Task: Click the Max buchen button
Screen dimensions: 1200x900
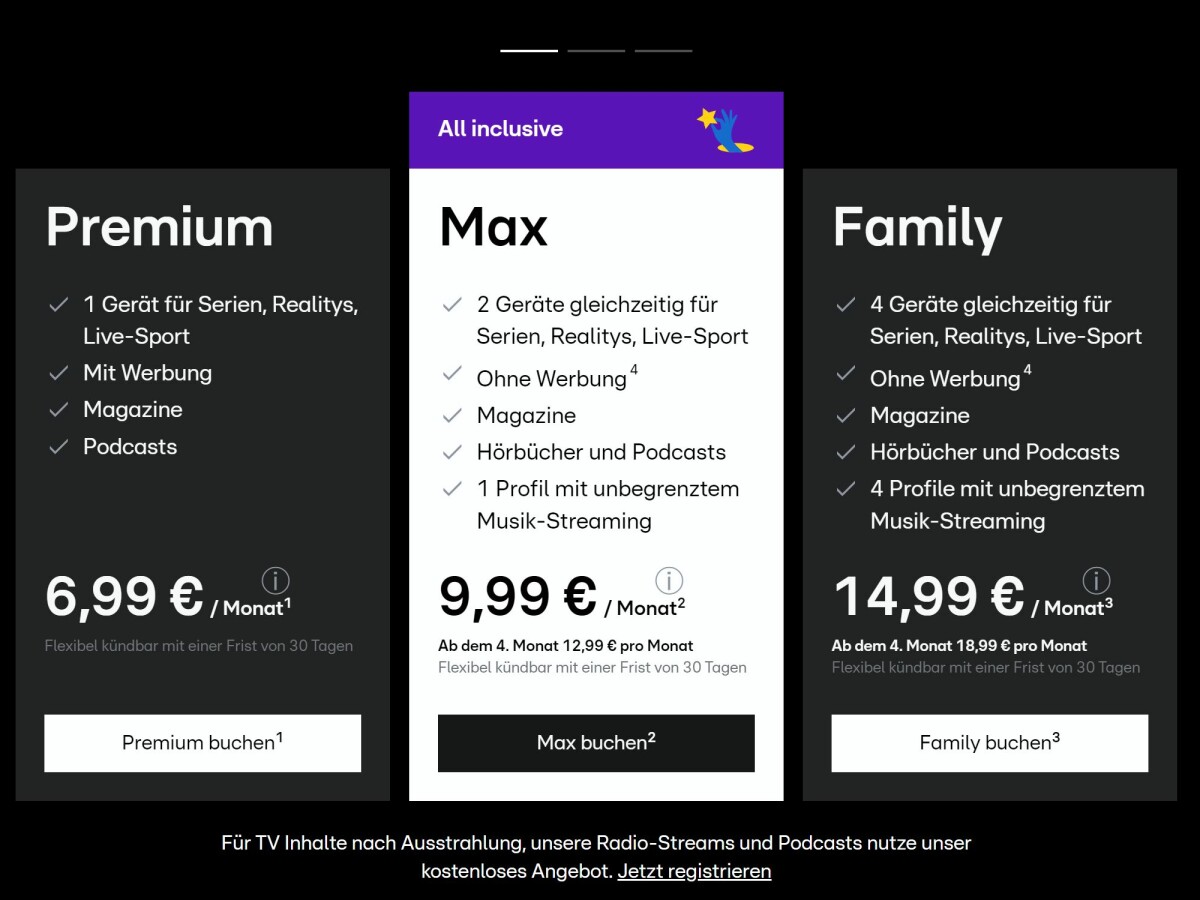Action: point(596,743)
